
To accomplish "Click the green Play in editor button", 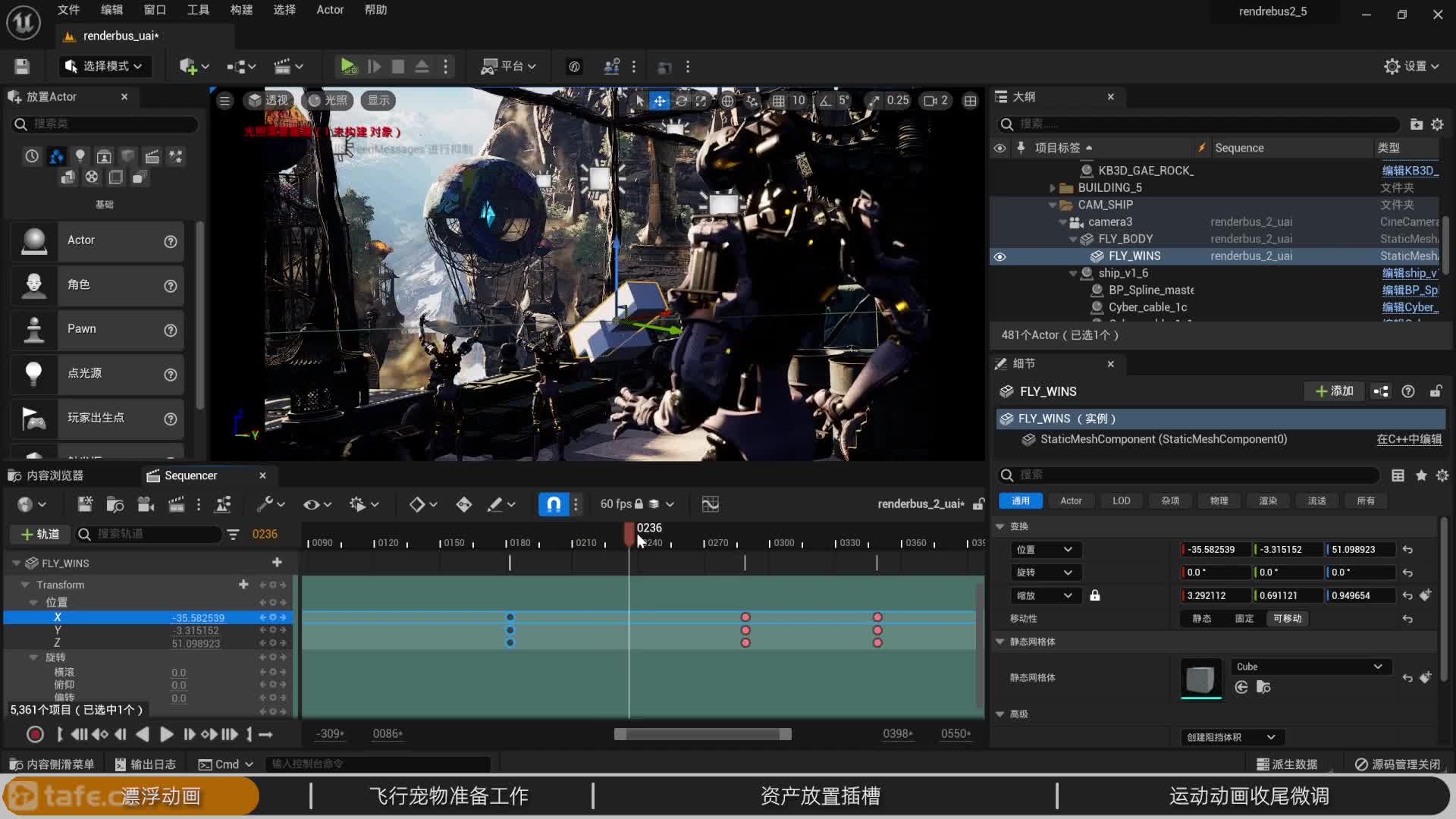I will tap(348, 67).
